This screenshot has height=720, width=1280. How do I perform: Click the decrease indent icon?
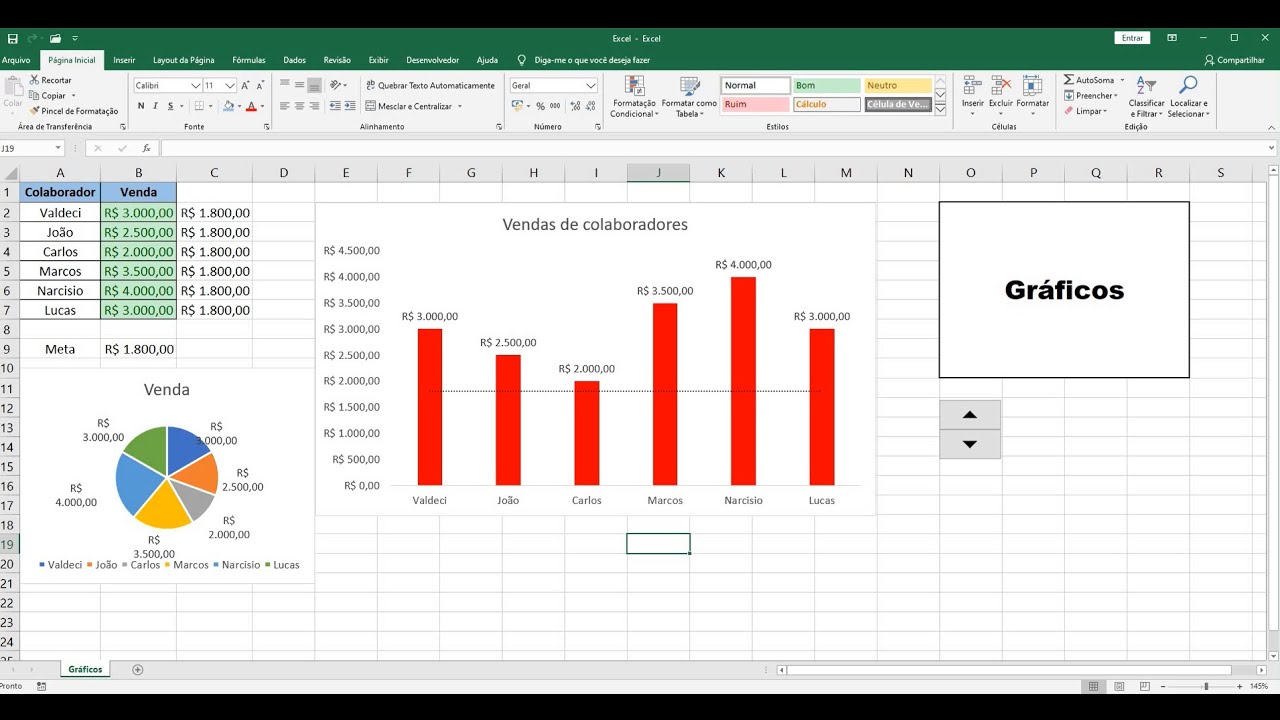(335, 106)
